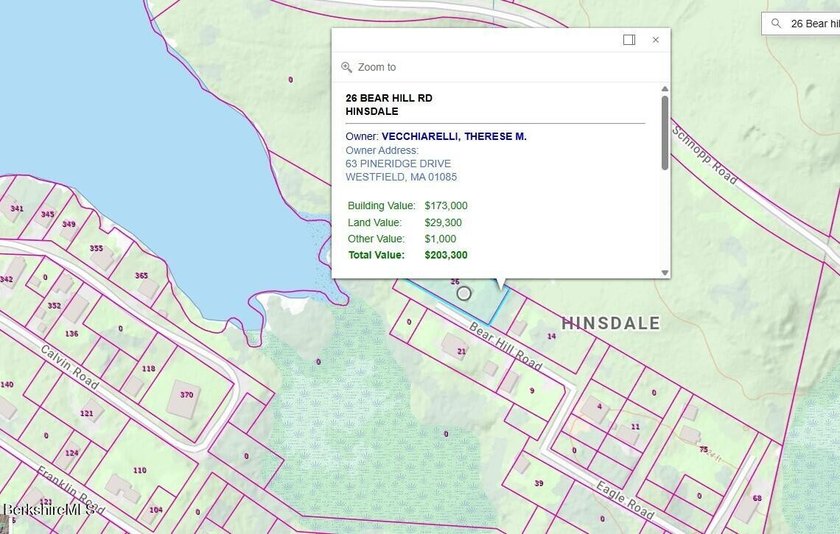
Task: Click the circular parcel marker at 26
Action: [x=464, y=294]
